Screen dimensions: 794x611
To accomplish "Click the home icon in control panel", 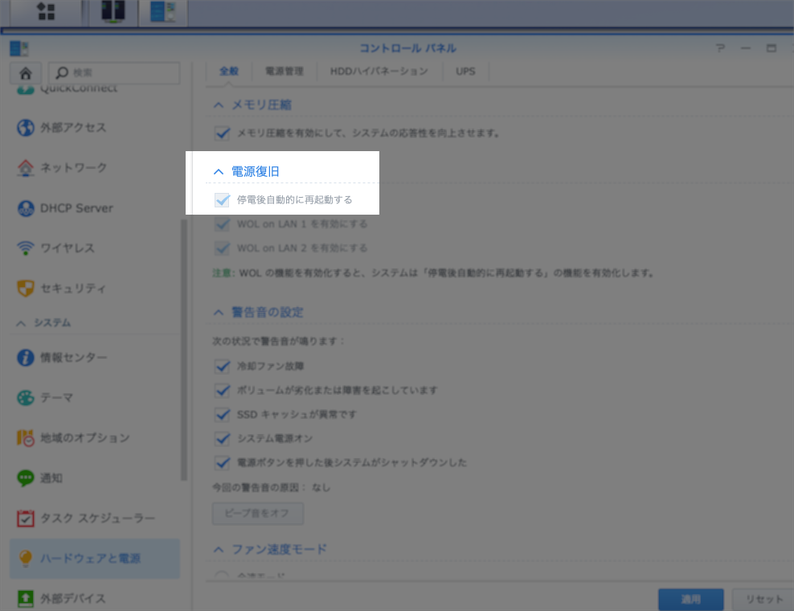I will click(x=26, y=73).
